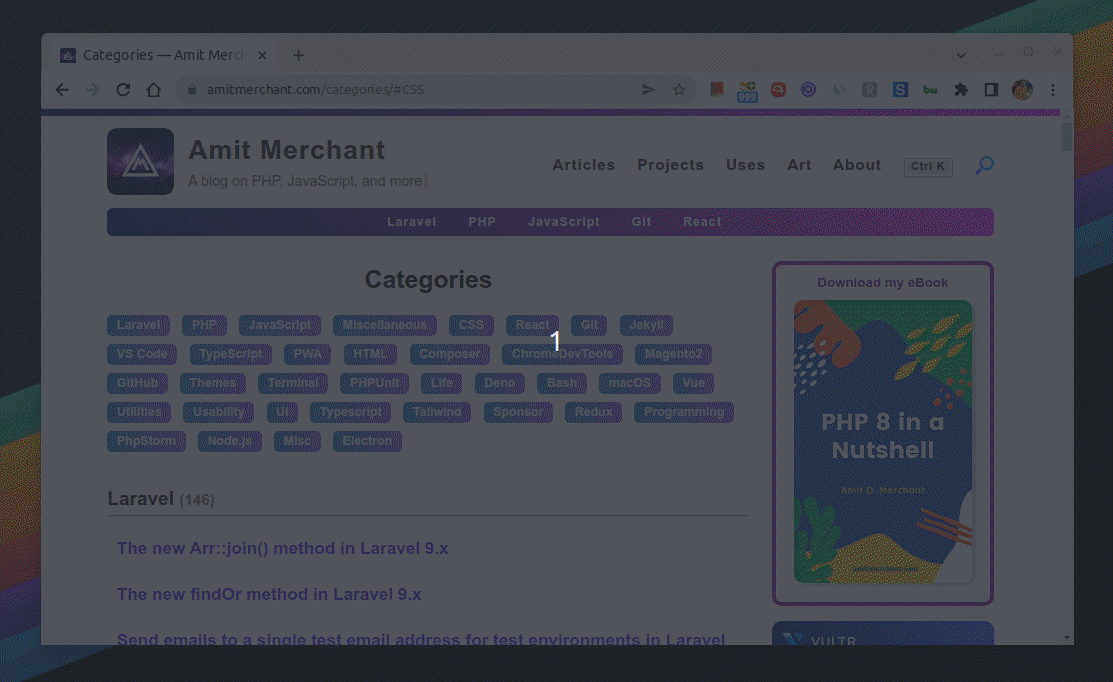This screenshot has width=1113, height=682.
Task: Open About in the site navigation
Action: (857, 165)
